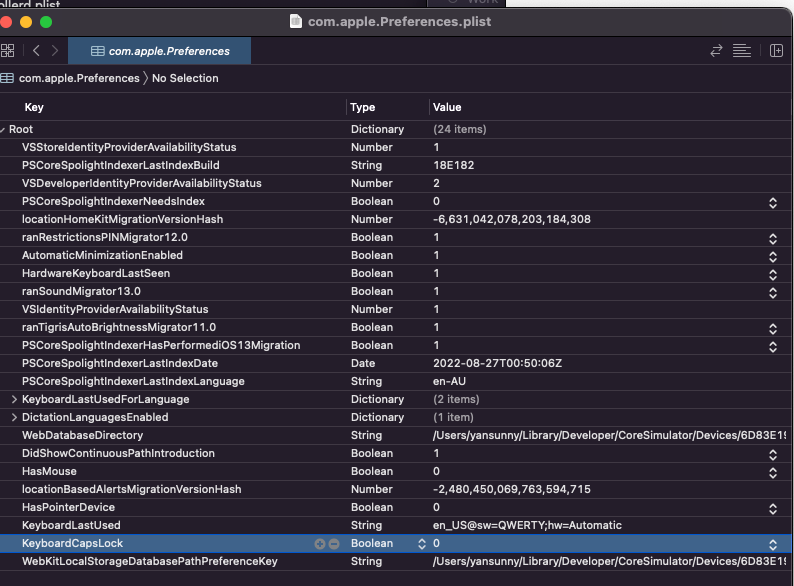Click the (24 items) Root value
This screenshot has width=794, height=586.
click(459, 129)
